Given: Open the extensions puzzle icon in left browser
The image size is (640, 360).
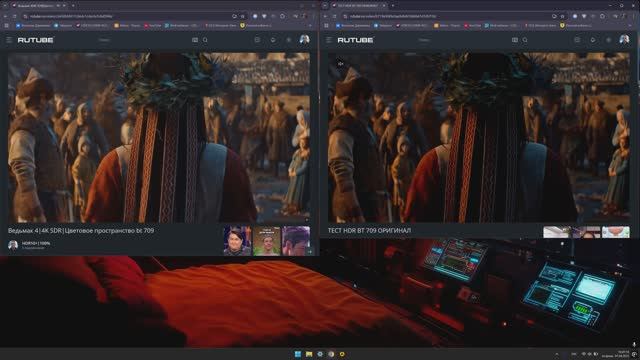Looking at the screenshot, I should click(x=282, y=16).
